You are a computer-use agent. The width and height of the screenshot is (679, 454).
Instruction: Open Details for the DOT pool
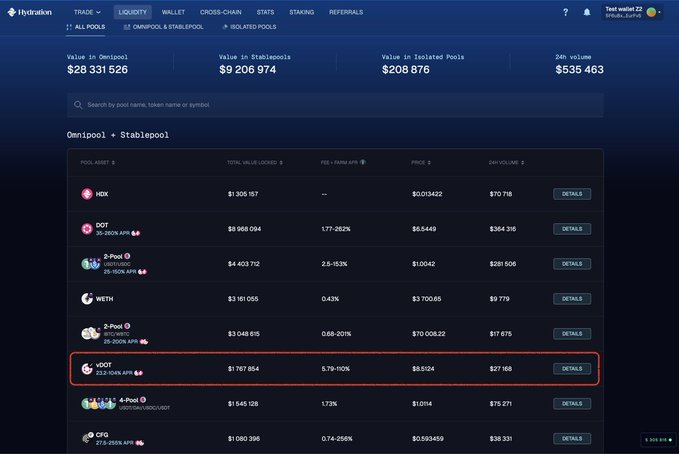coord(572,229)
